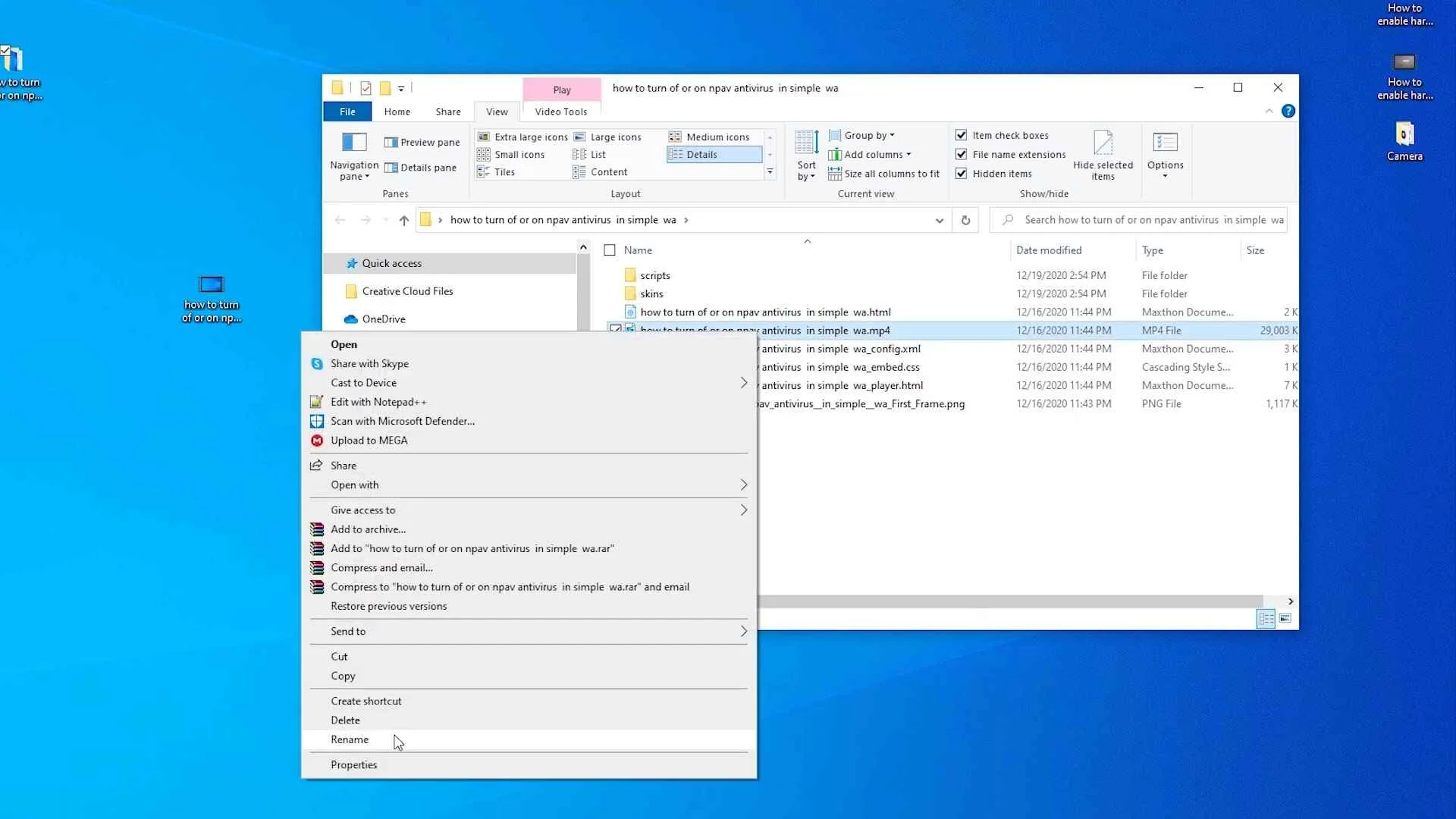The height and width of the screenshot is (819, 1456).
Task: Click the search box in Explorer
Action: pyautogui.click(x=1139, y=220)
